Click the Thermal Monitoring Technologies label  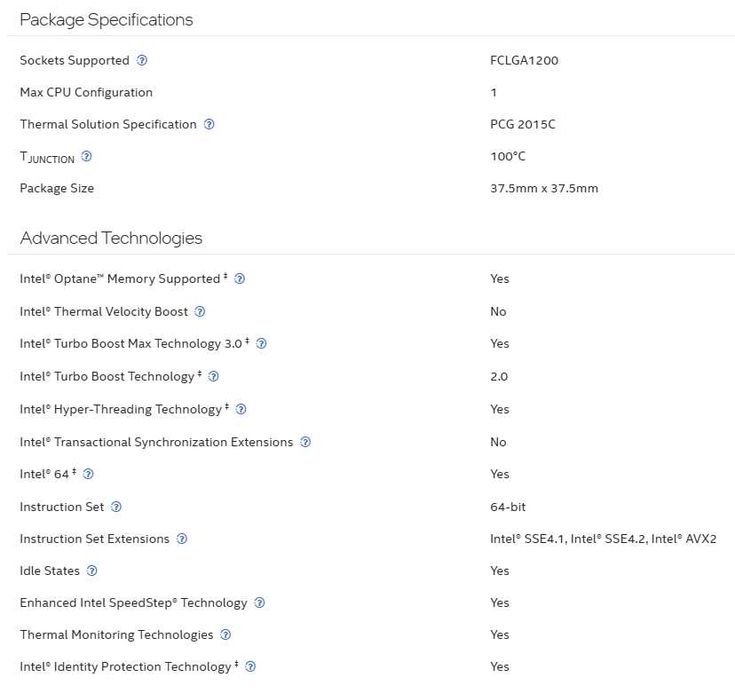pos(116,635)
